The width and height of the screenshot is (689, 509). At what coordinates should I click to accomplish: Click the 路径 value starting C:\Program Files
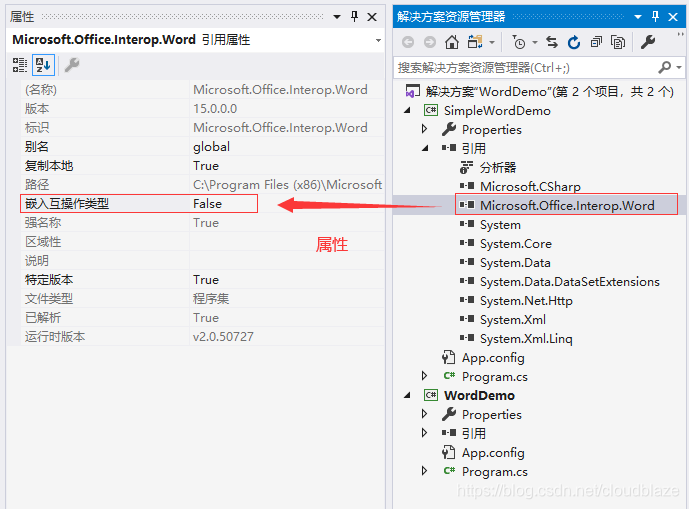coord(287,185)
